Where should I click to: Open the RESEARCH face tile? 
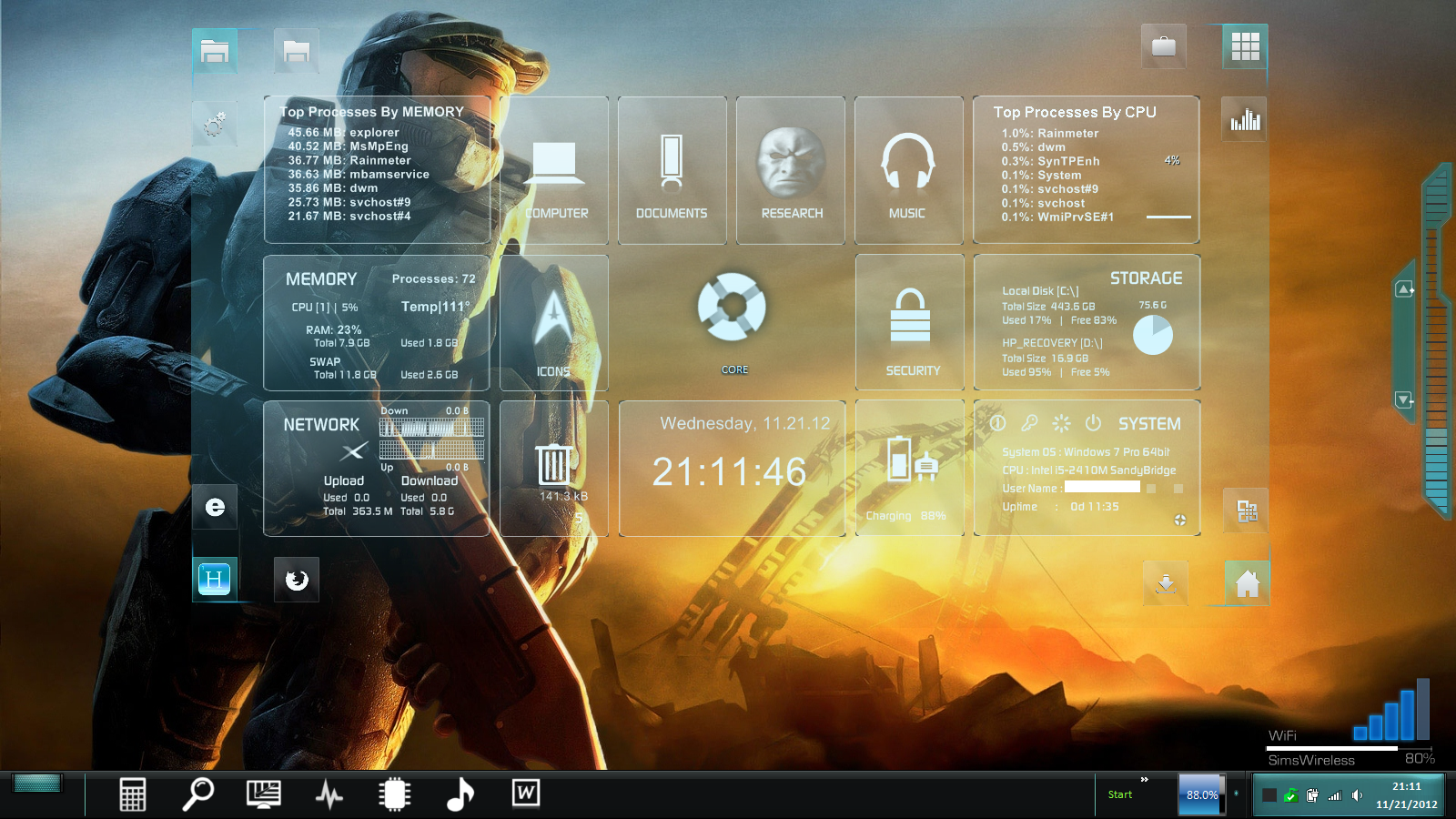tap(791, 170)
